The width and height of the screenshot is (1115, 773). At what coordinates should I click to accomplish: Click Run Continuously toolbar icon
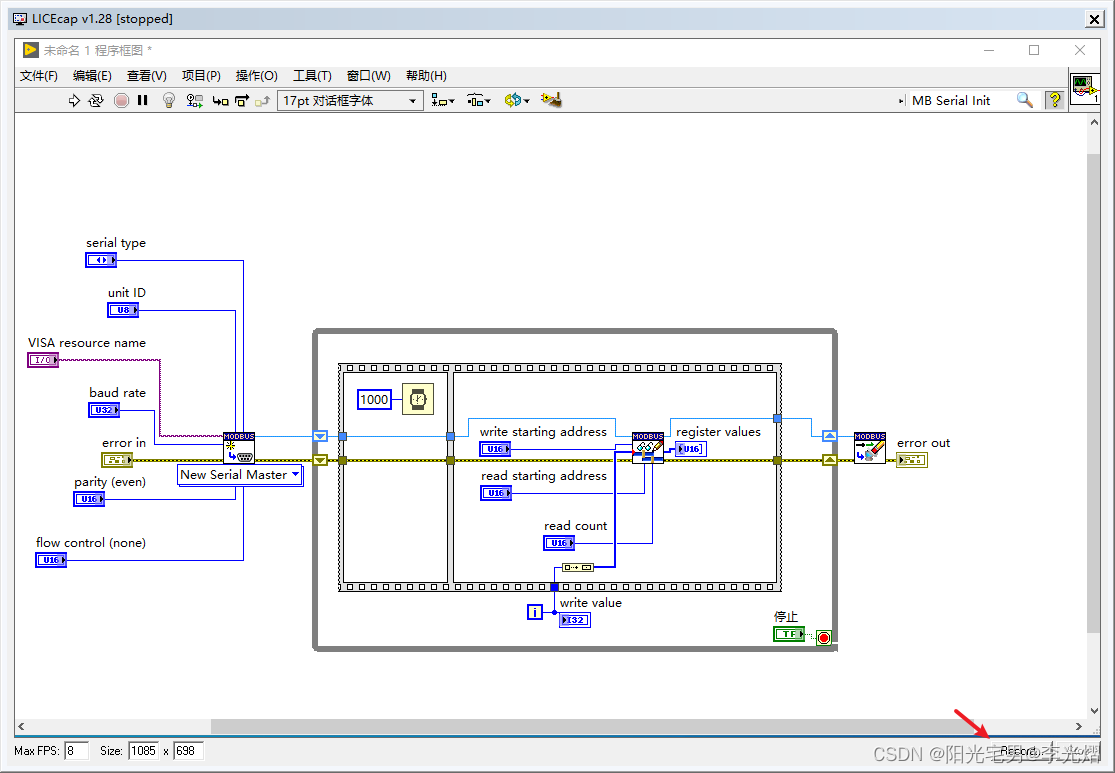click(x=96, y=100)
